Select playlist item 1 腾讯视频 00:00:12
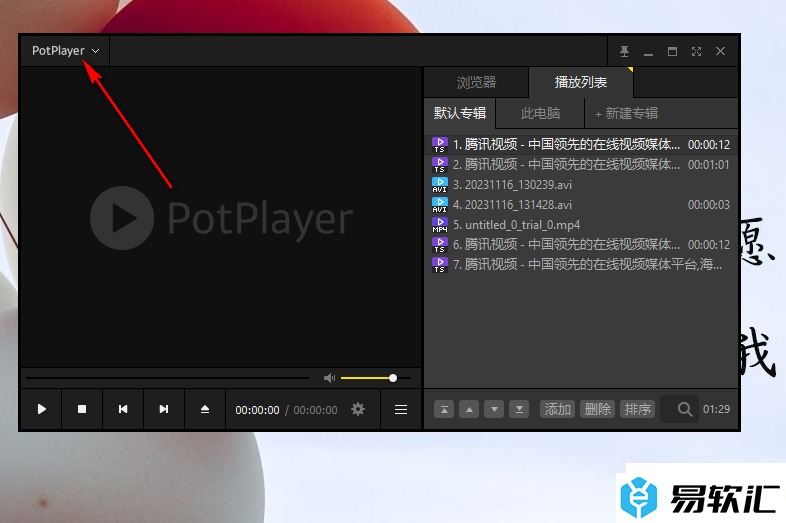Screen dimensions: 786x523 point(581,145)
